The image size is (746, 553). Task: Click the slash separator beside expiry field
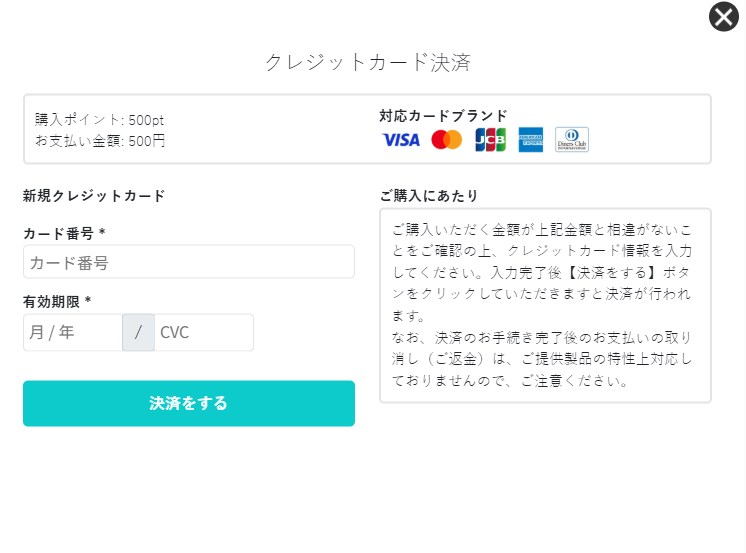pyautogui.click(x=138, y=332)
